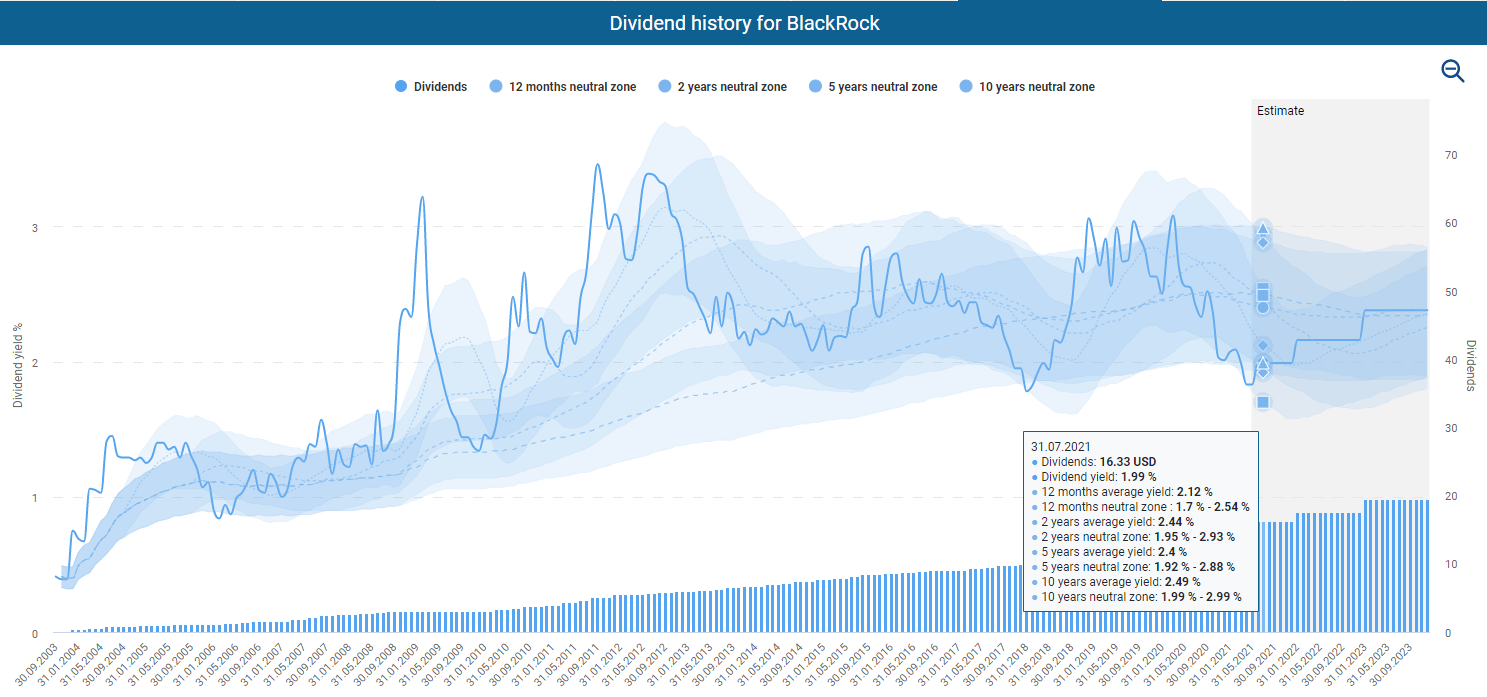Select the '1' tick on the yield axis
1487x697 pixels.
click(x=34, y=498)
